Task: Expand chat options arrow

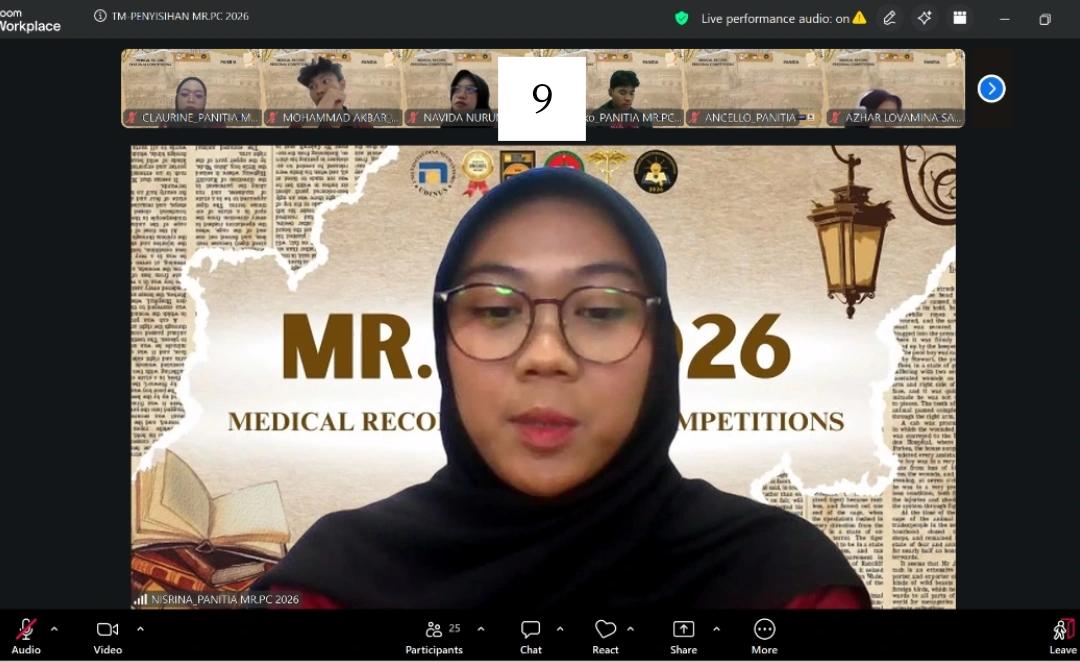Action: pos(560,629)
